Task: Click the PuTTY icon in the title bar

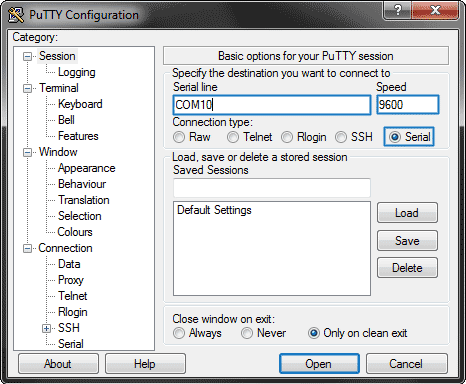Action: point(16,15)
